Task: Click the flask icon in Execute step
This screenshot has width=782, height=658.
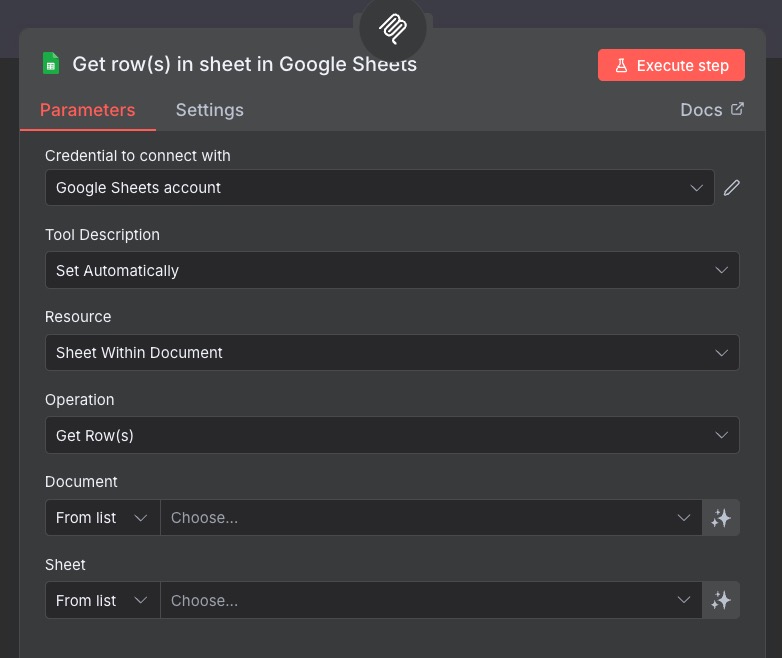Action: click(621, 66)
